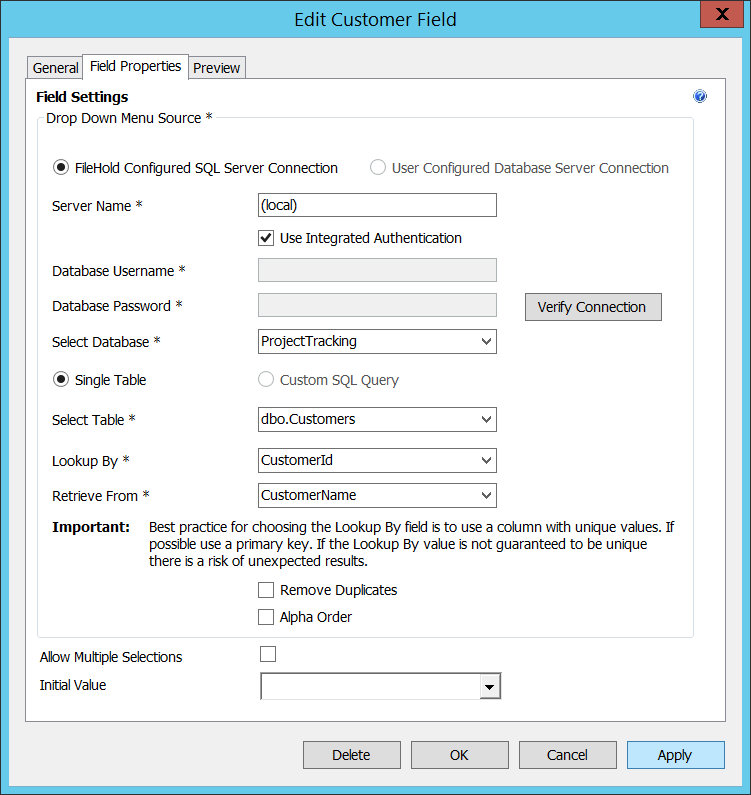This screenshot has height=795, width=751.
Task: Open the Select Database dropdown
Action: click(x=377, y=342)
